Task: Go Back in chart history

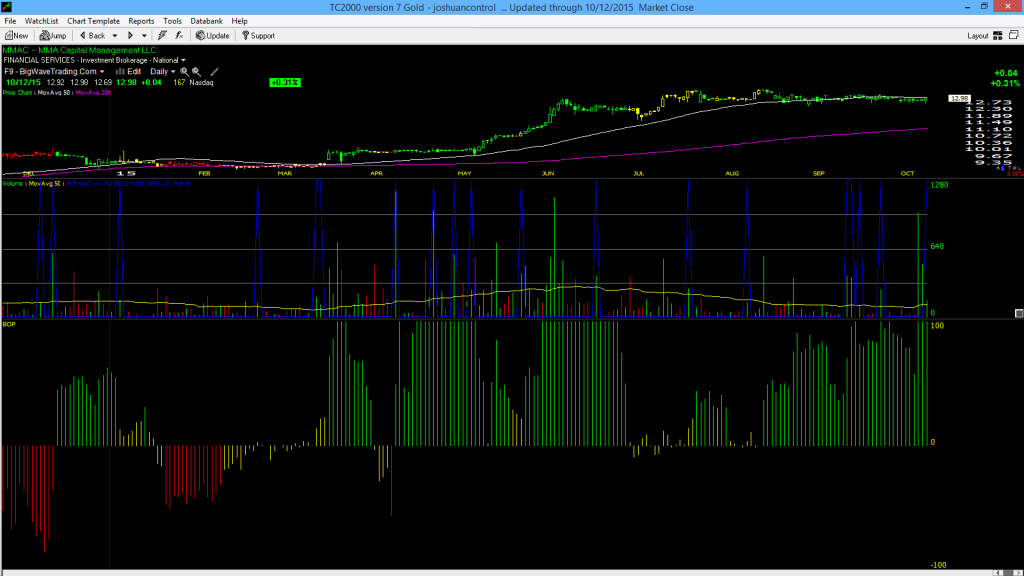Action: click(x=92, y=36)
